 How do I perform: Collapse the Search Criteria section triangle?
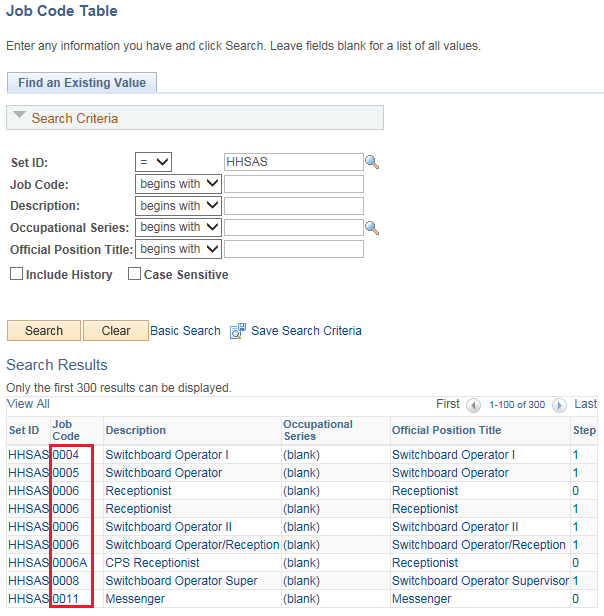tap(19, 117)
